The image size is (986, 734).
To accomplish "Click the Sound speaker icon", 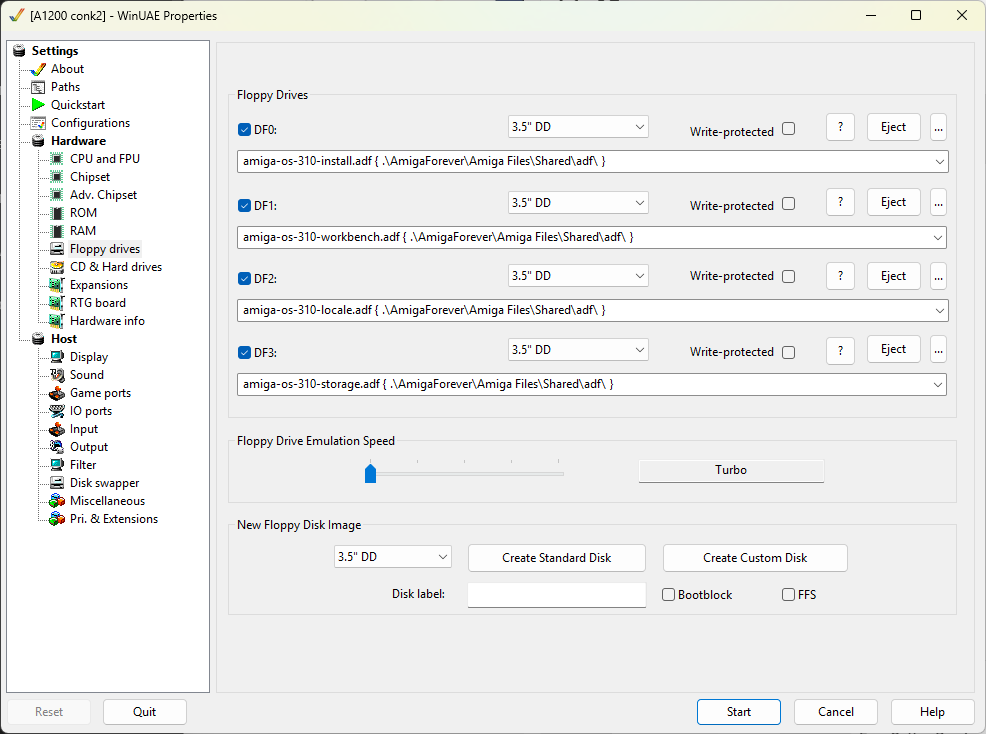I will 57,375.
